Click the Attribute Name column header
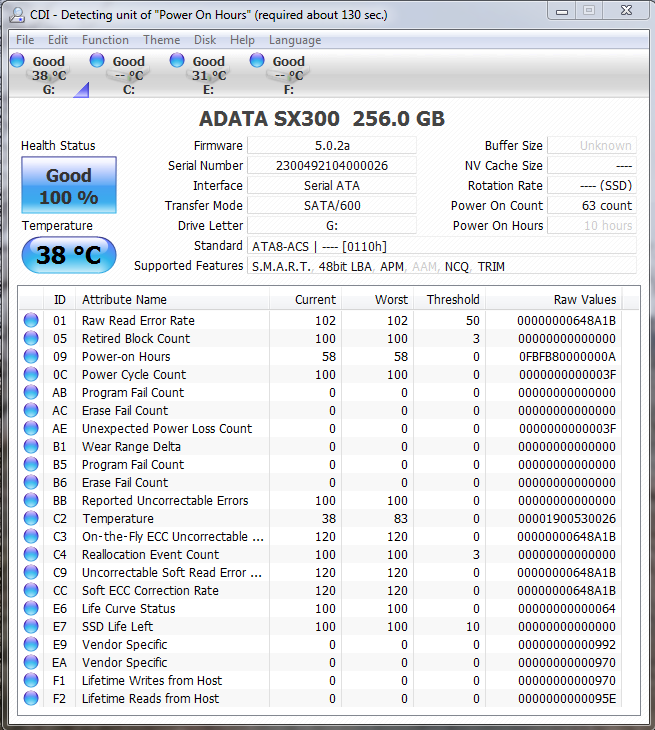 click(x=125, y=300)
